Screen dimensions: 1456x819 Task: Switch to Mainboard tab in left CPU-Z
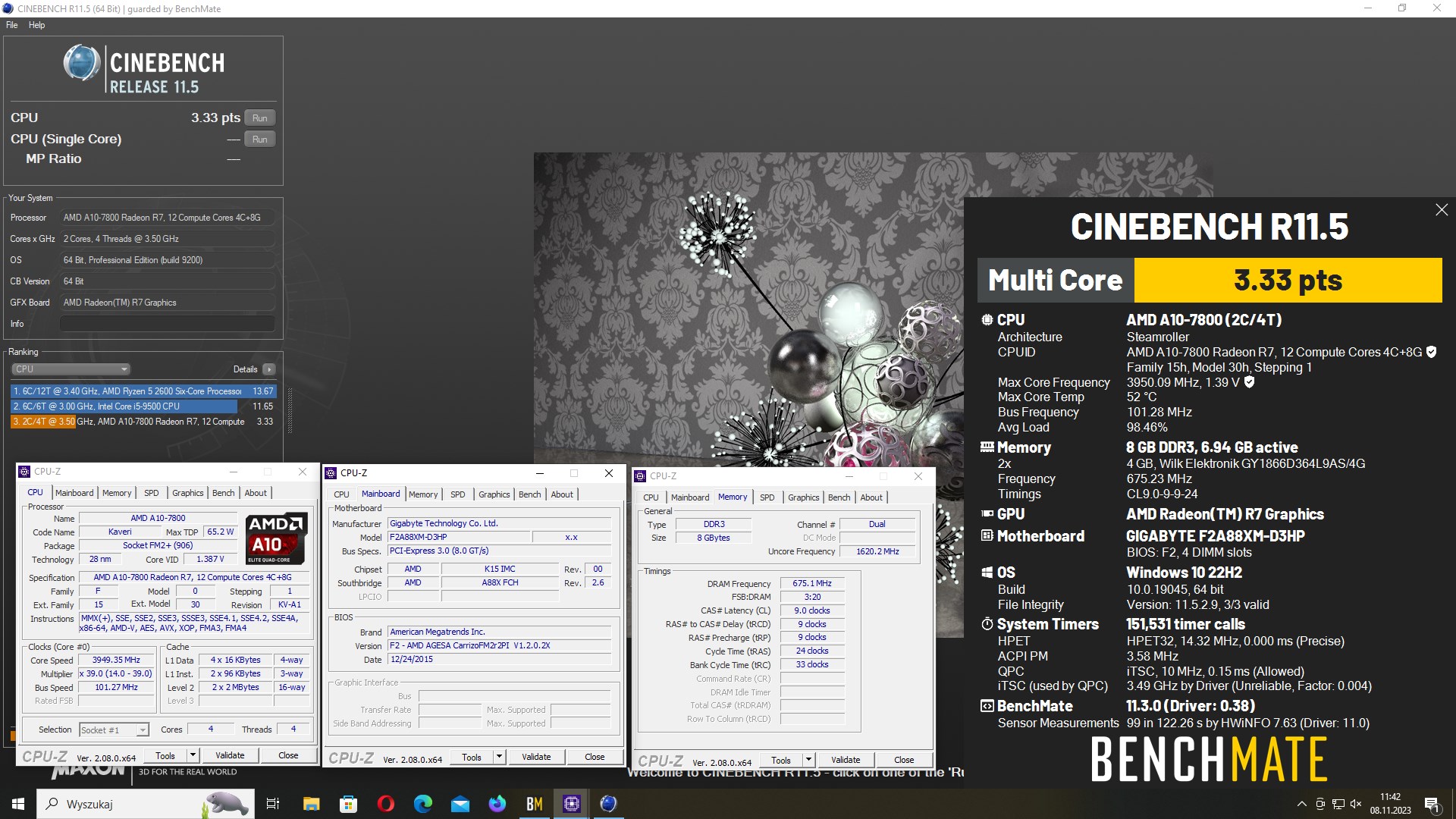click(74, 493)
